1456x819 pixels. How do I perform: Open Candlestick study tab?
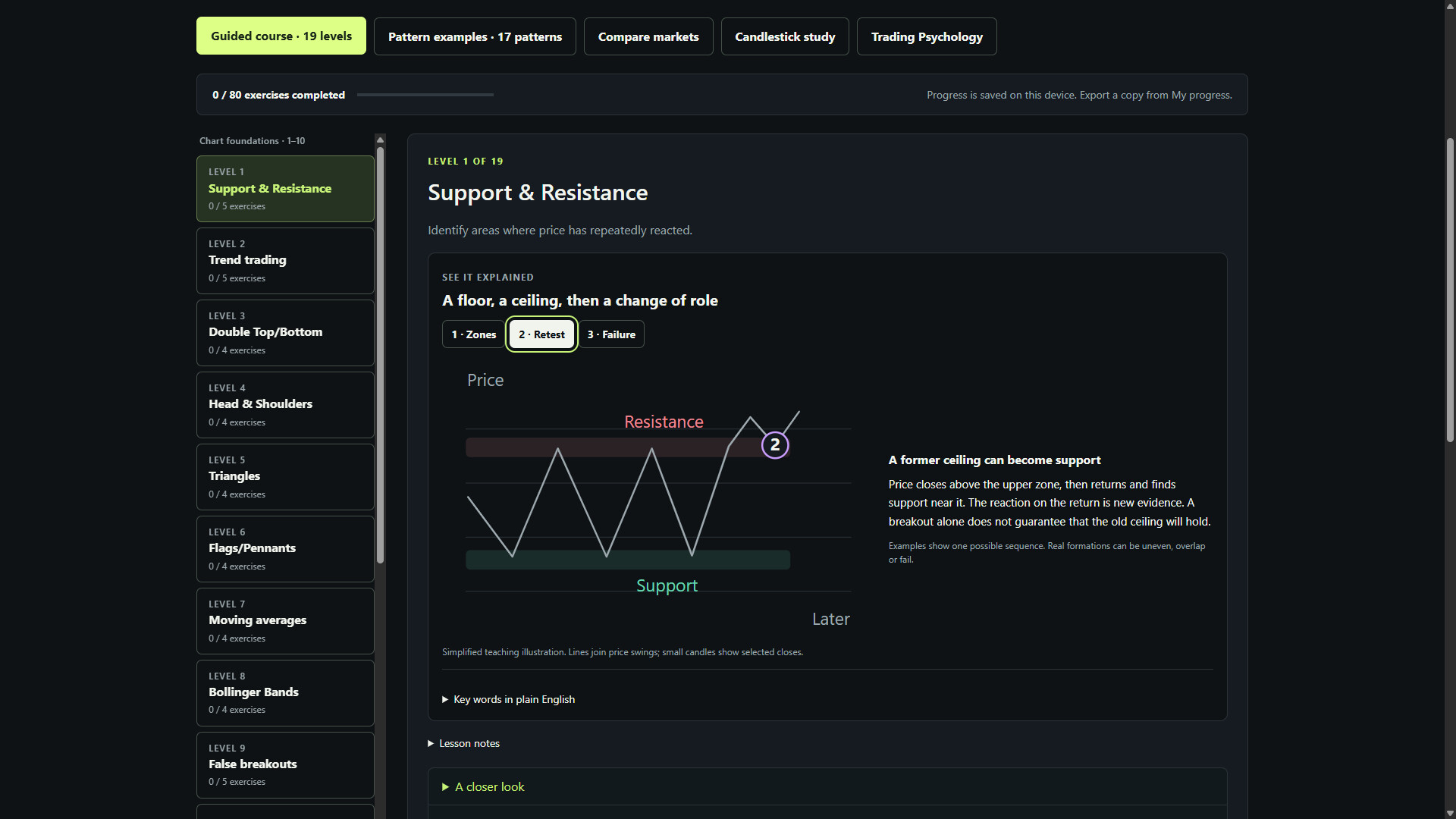click(x=785, y=36)
